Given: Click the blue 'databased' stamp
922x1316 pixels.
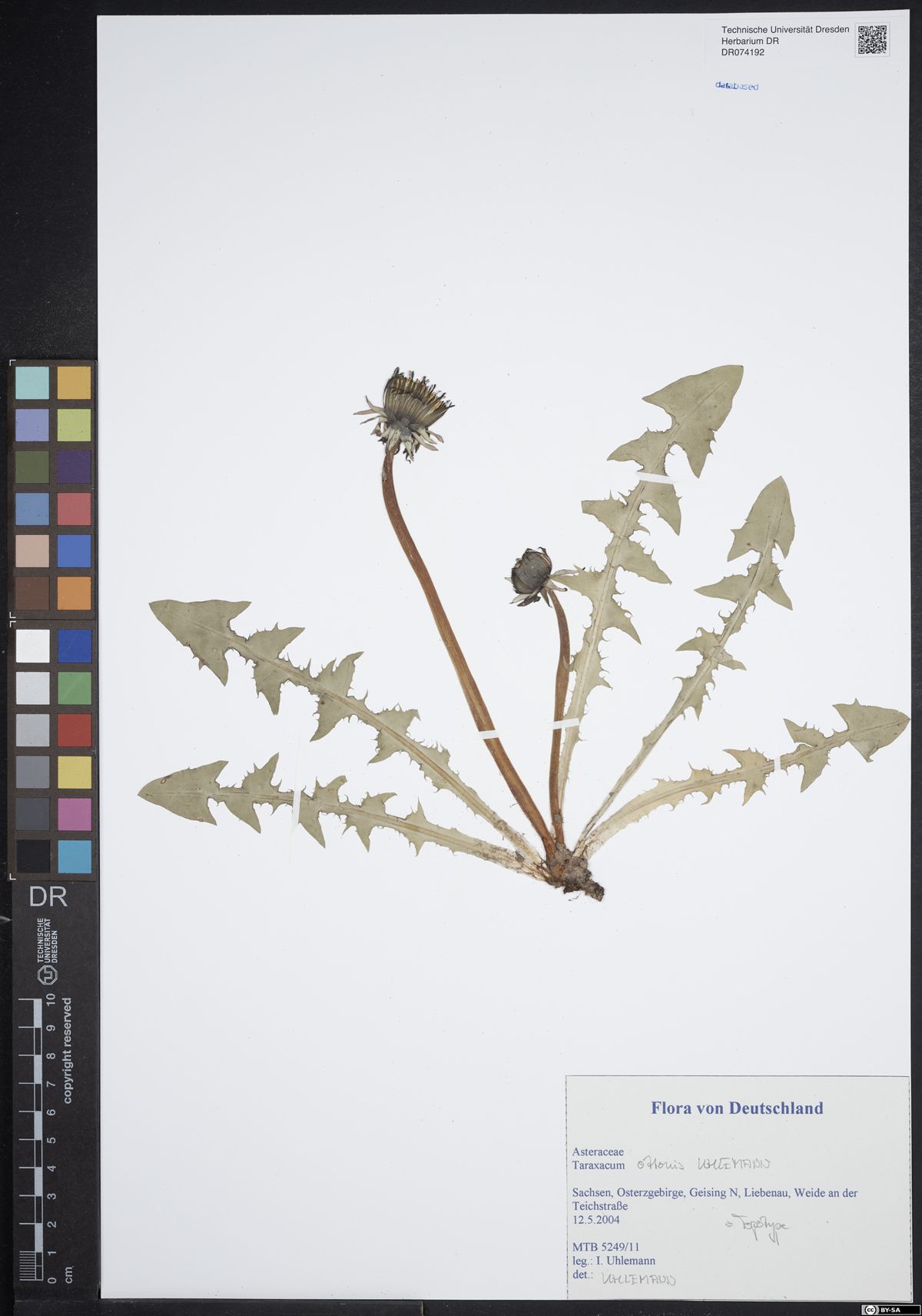Looking at the screenshot, I should pos(736,86).
